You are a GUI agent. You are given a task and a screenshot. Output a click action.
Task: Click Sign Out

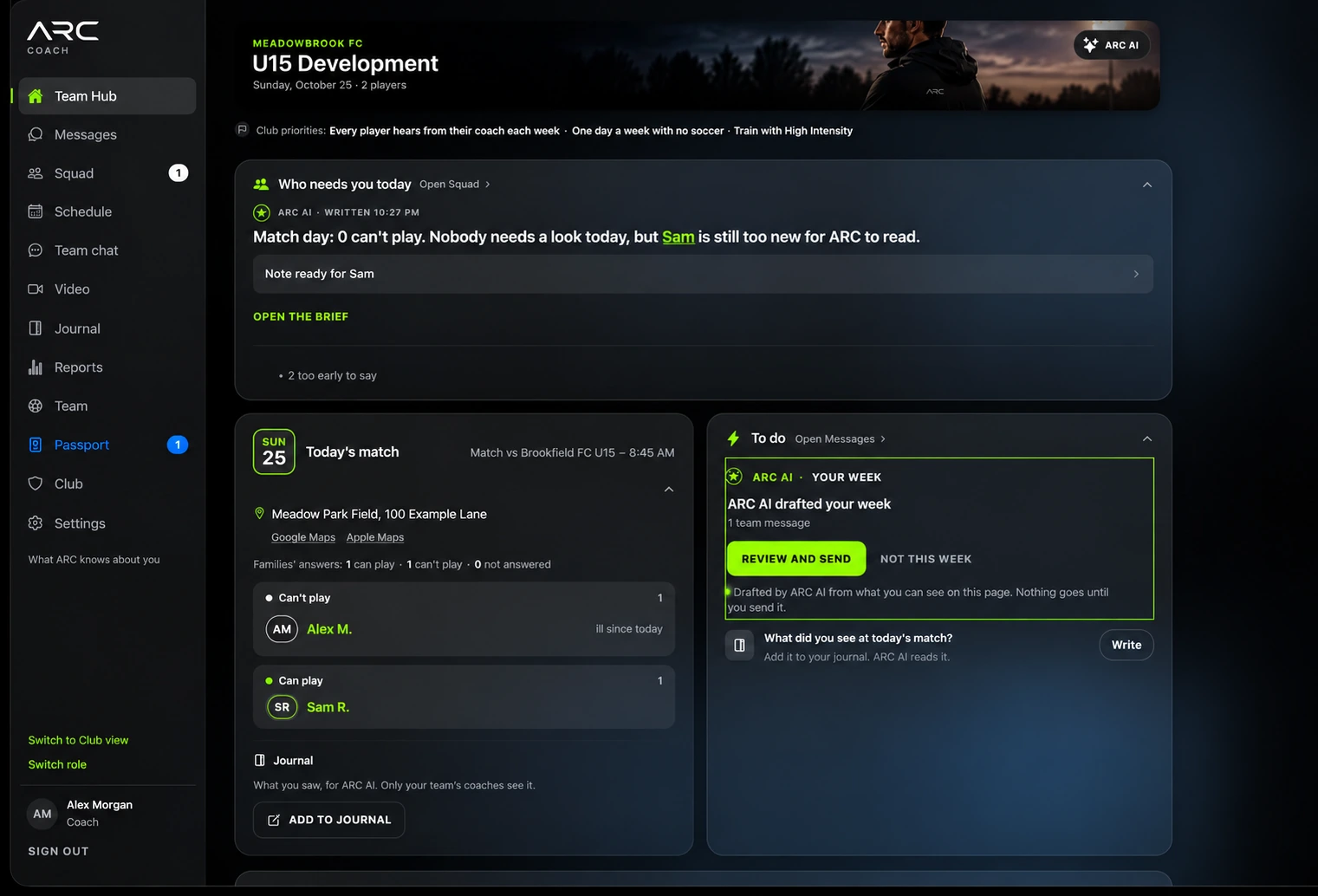tap(58, 851)
